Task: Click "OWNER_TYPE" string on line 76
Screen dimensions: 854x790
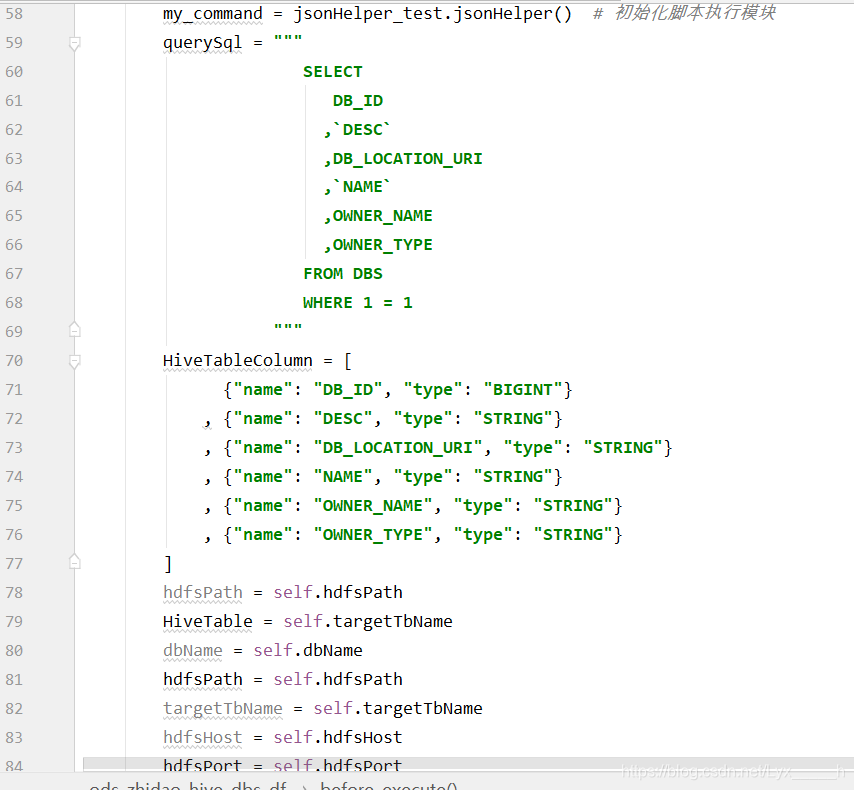Action: (373, 534)
